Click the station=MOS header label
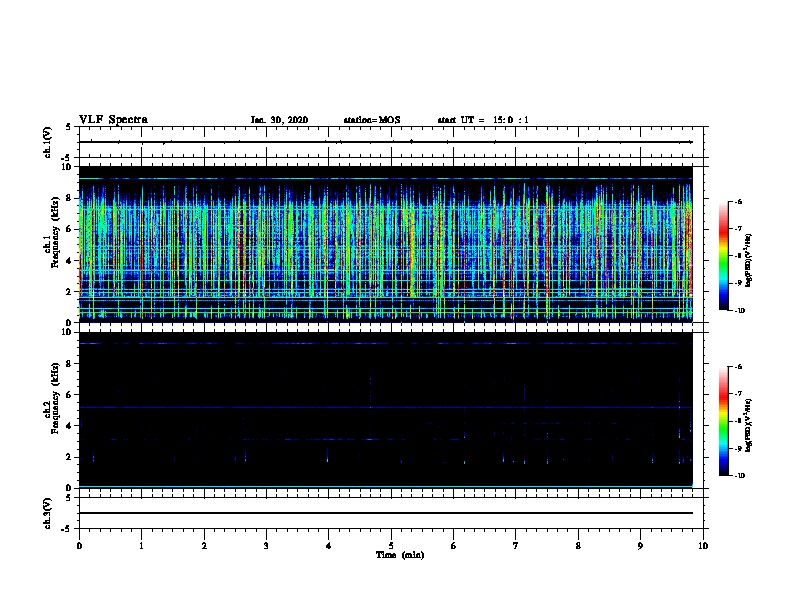Image resolution: width=792 pixels, height=612 pixels. (372, 120)
